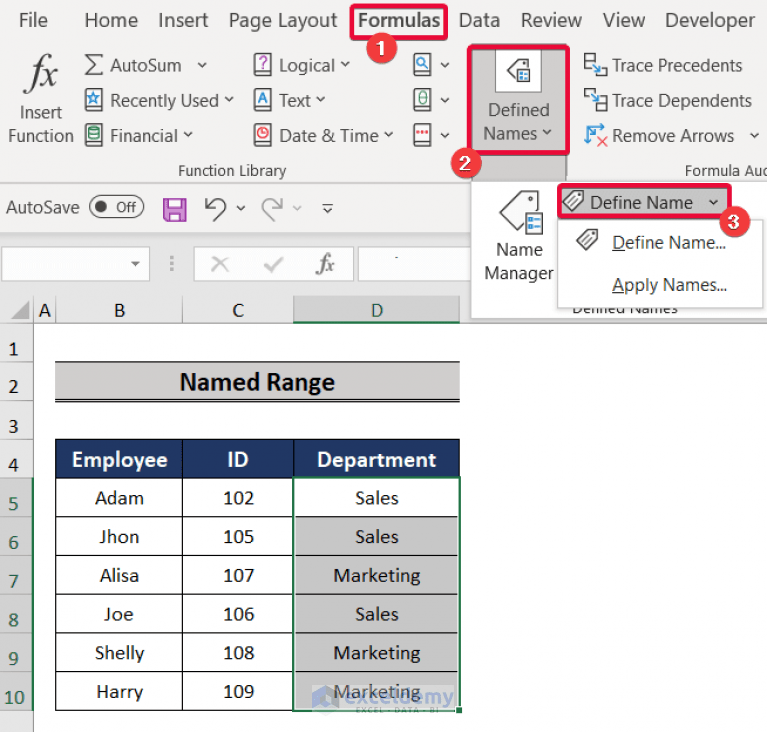Open the Logical functions icon
This screenshot has width=767, height=732.
[x=263, y=65]
